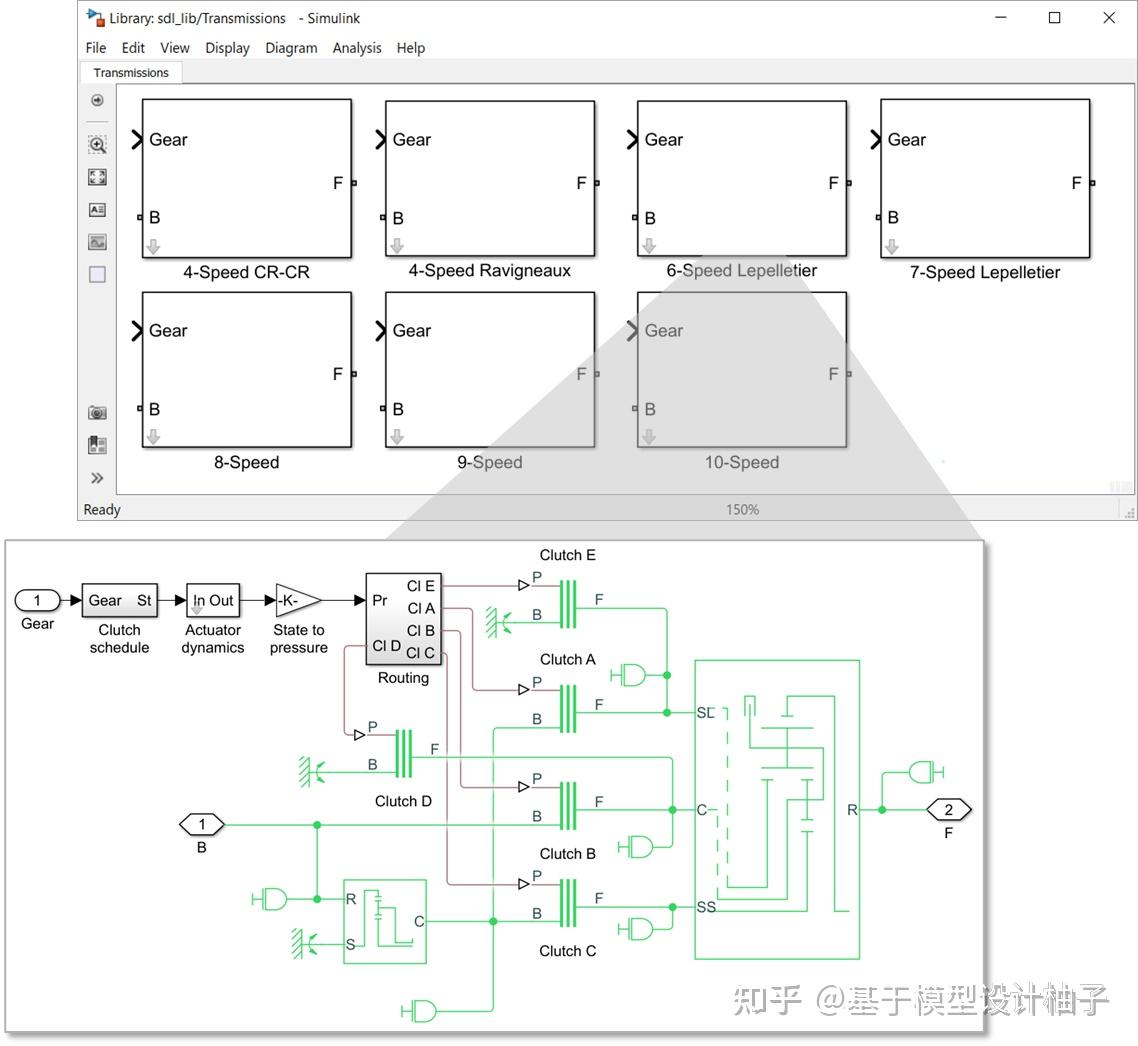Select the 7-Speed Lepelletier block
Image resolution: width=1138 pixels, height=1046 pixels.
(x=983, y=180)
